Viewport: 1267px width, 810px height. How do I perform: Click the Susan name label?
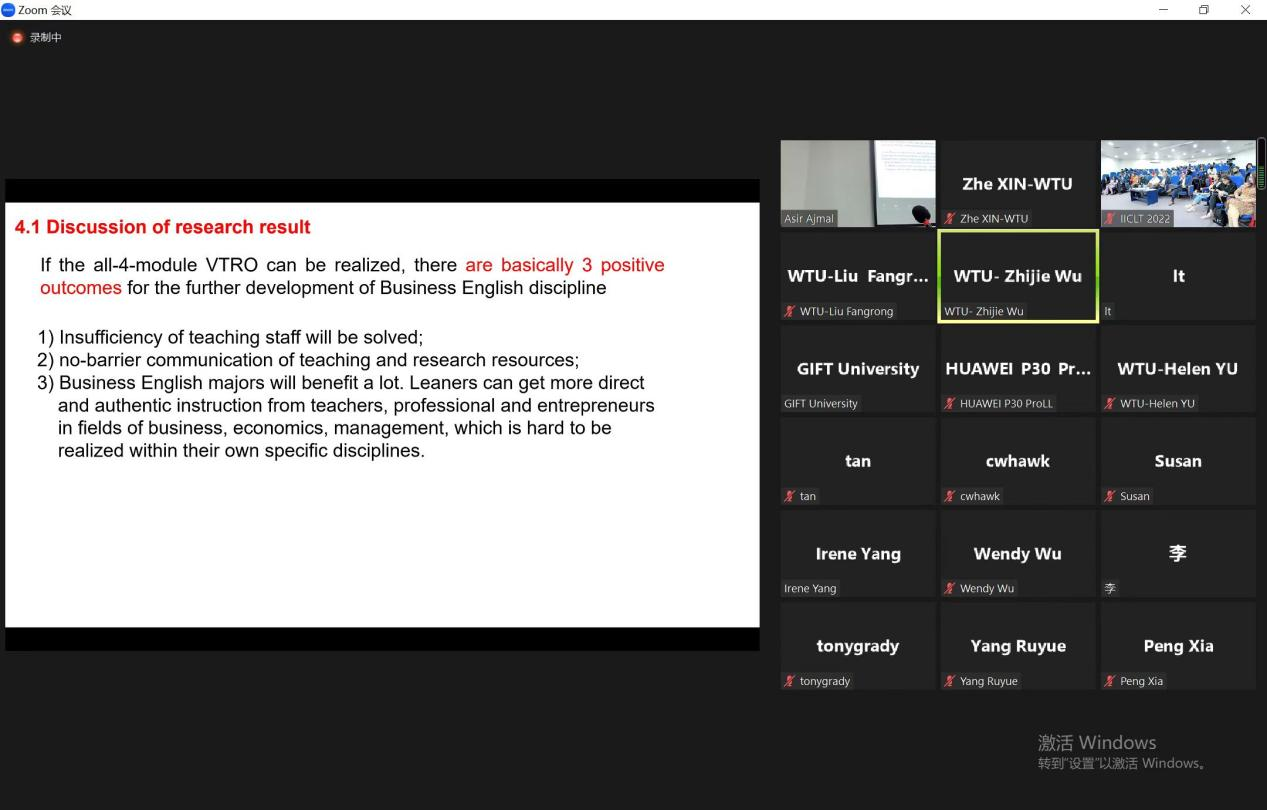pyautogui.click(x=1134, y=497)
